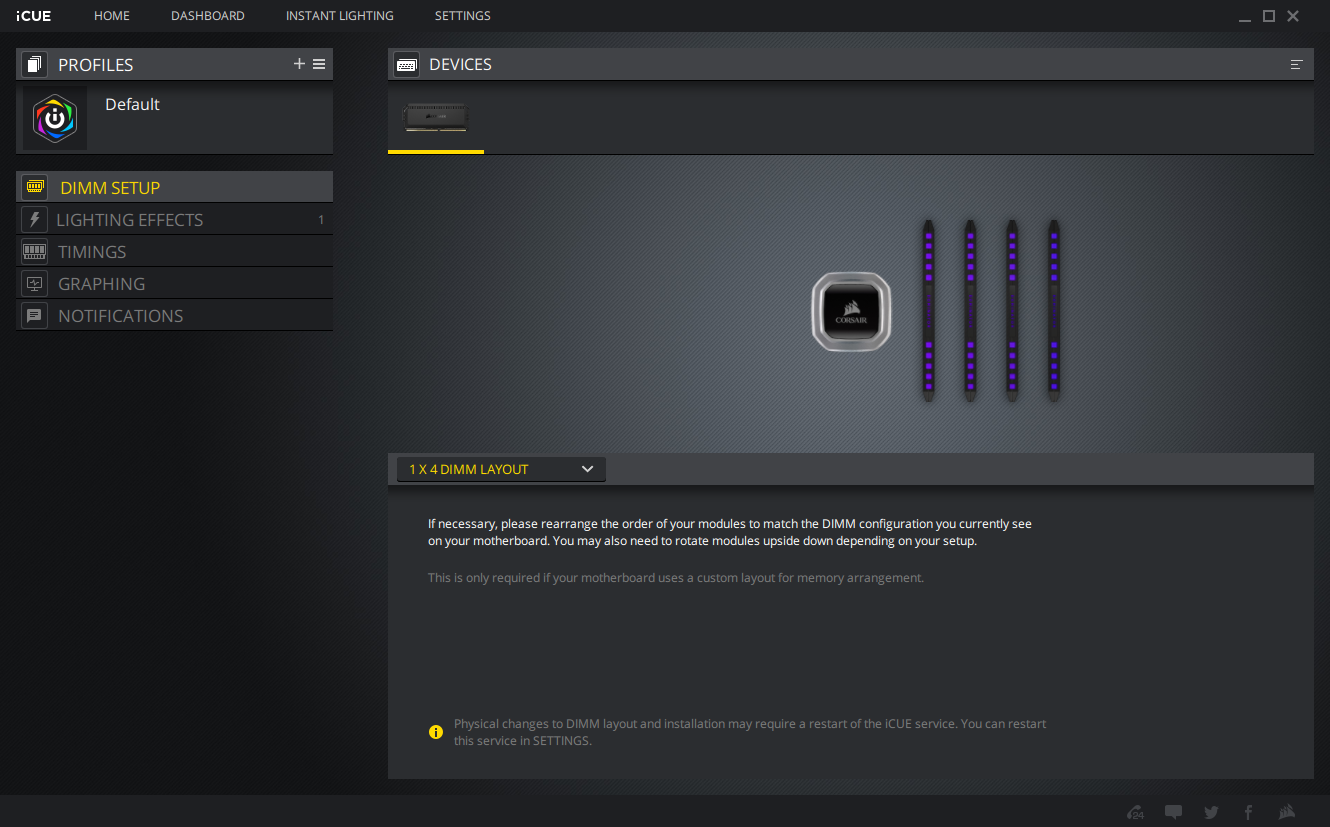Open the DASHBOARD tab
This screenshot has height=827, width=1330.
(208, 16)
